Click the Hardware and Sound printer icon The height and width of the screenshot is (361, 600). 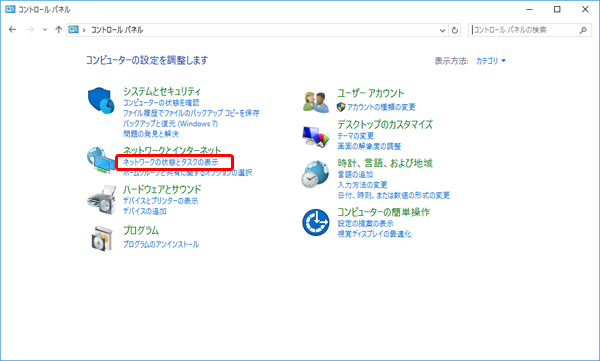101,200
